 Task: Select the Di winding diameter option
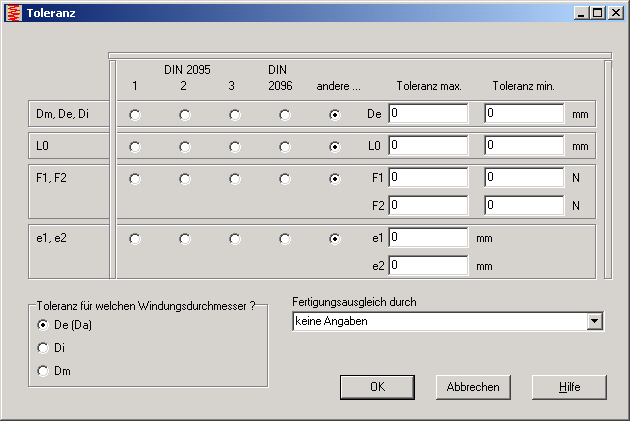click(43, 348)
